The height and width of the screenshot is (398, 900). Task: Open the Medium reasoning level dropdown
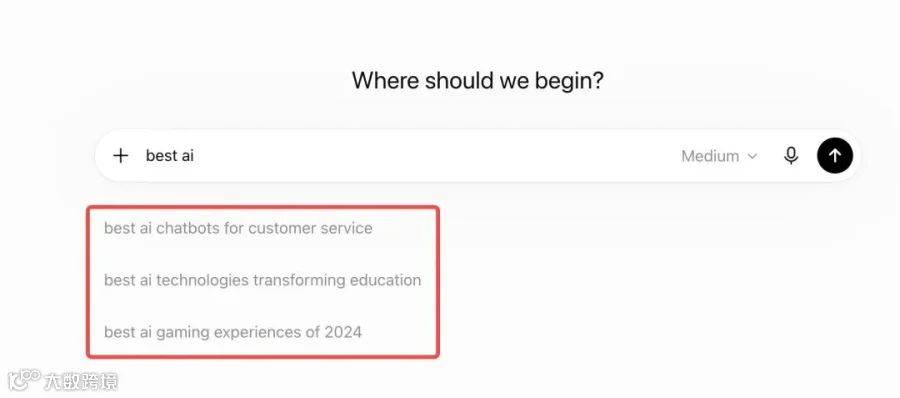point(719,156)
